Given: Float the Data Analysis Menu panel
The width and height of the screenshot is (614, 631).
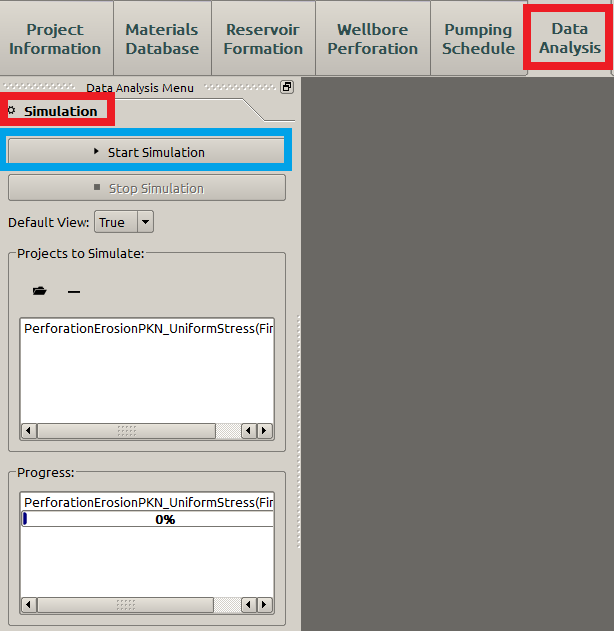Looking at the screenshot, I should click(x=287, y=87).
